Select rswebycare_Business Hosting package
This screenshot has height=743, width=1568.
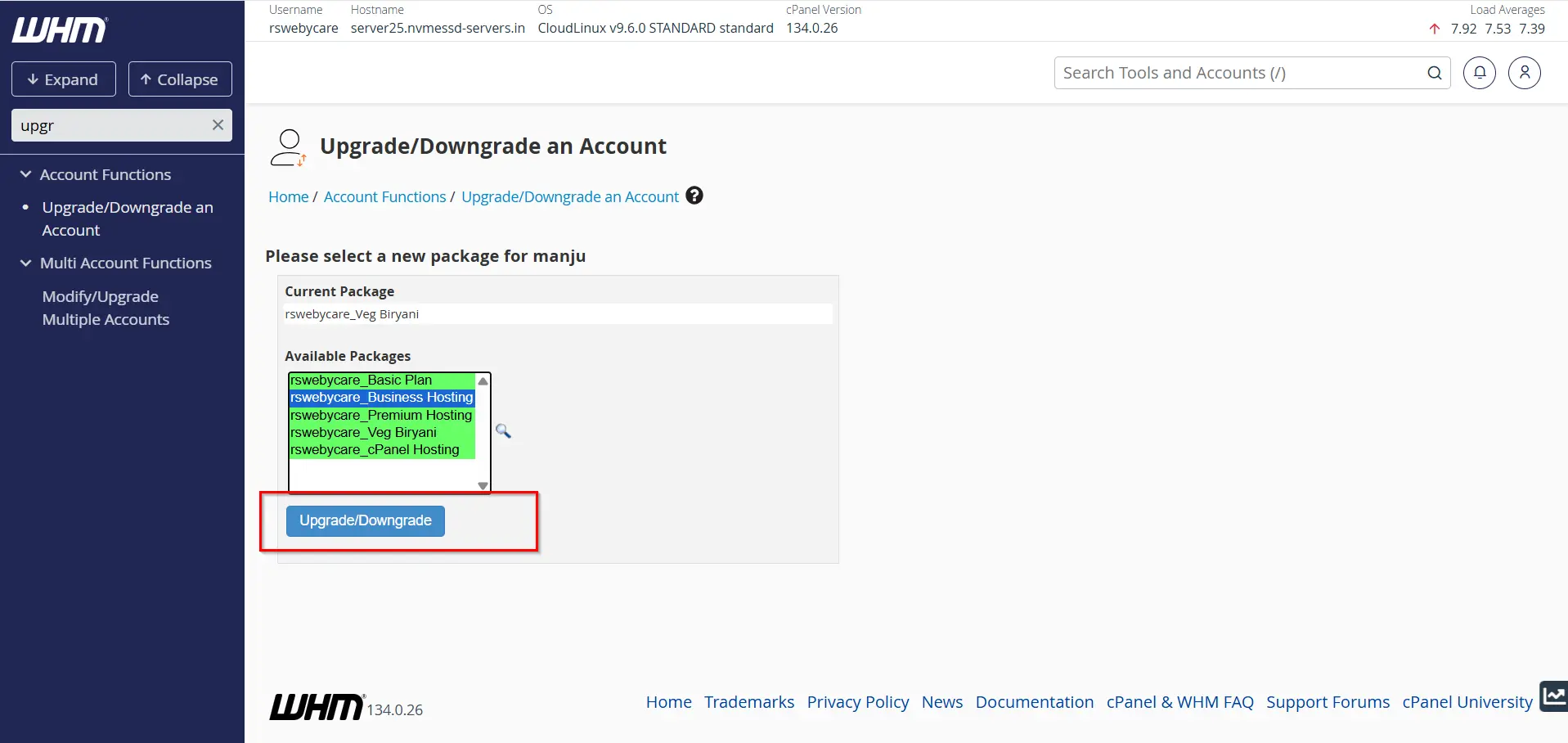382,397
